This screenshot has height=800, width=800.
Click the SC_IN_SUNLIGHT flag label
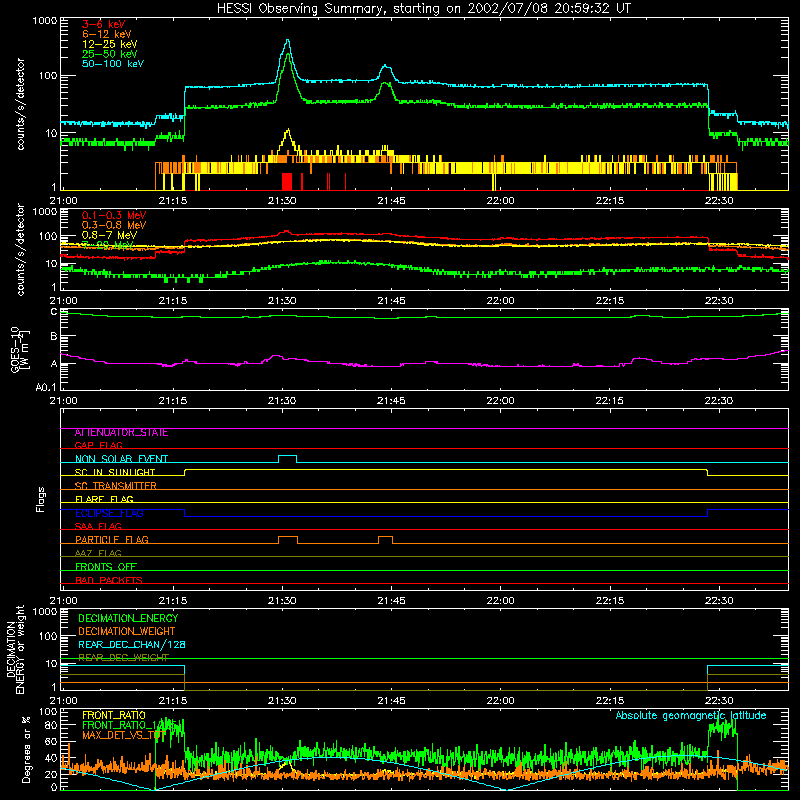point(115,472)
